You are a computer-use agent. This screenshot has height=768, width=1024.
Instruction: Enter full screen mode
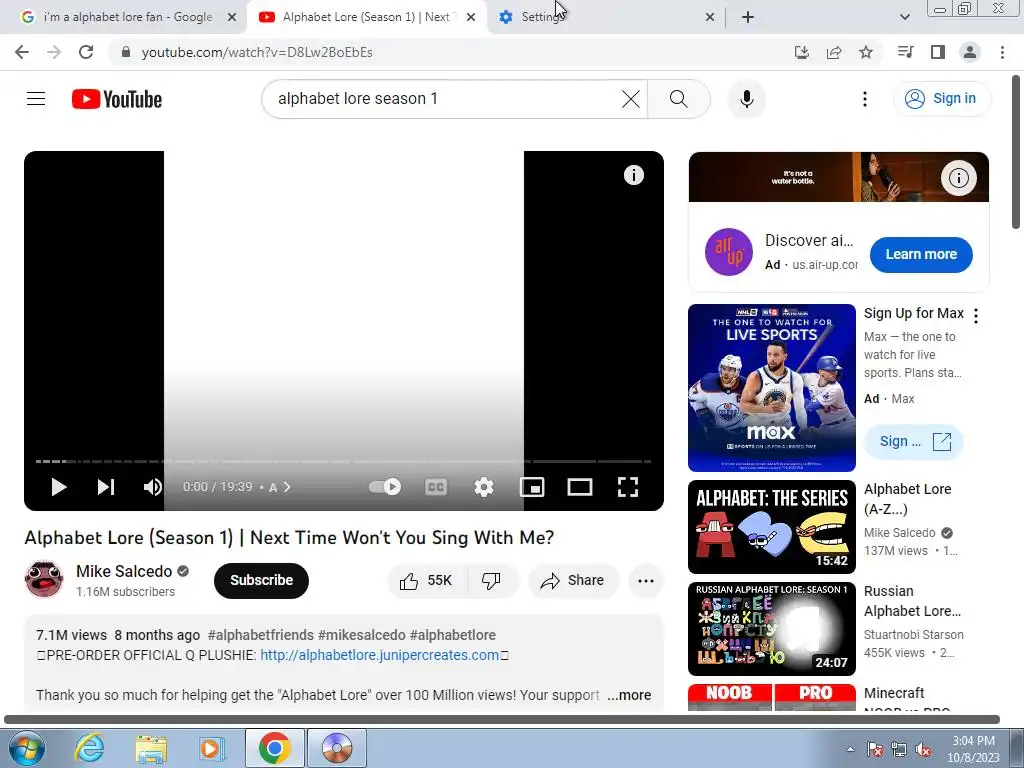click(628, 487)
